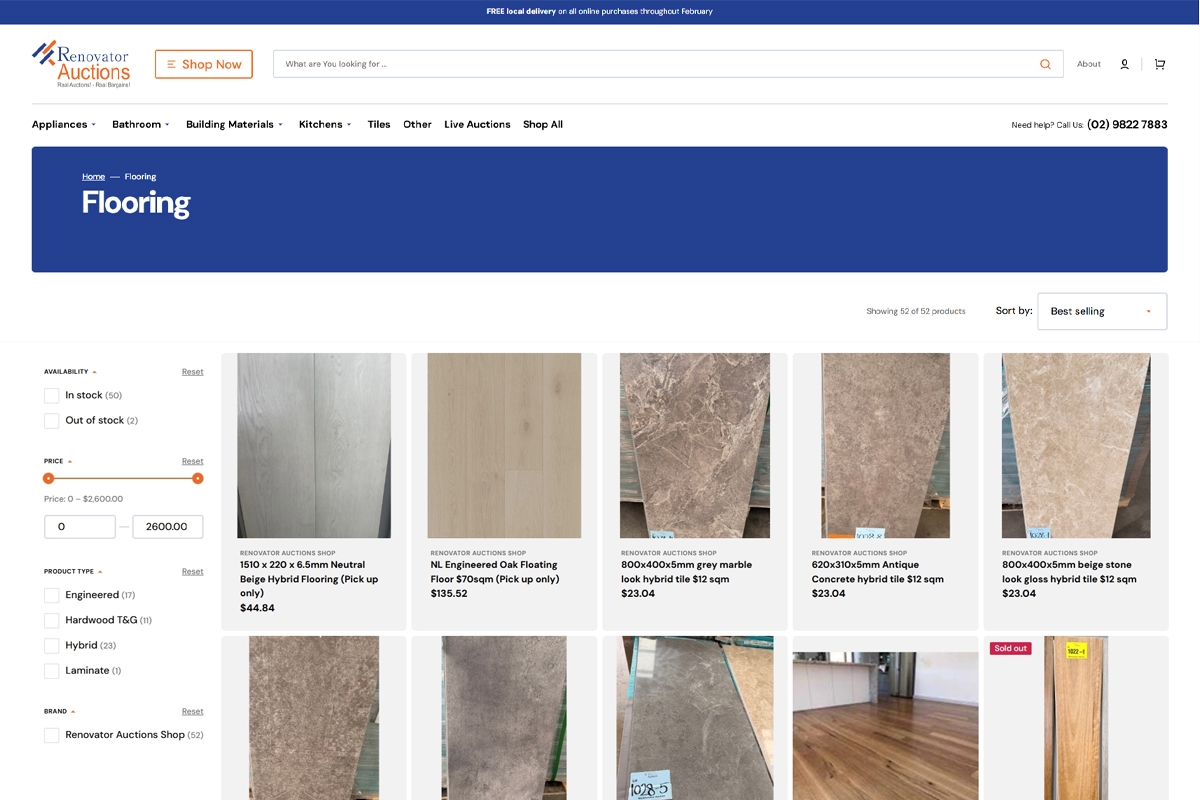
Task: Click the Home breadcrumb link
Action: tap(93, 177)
